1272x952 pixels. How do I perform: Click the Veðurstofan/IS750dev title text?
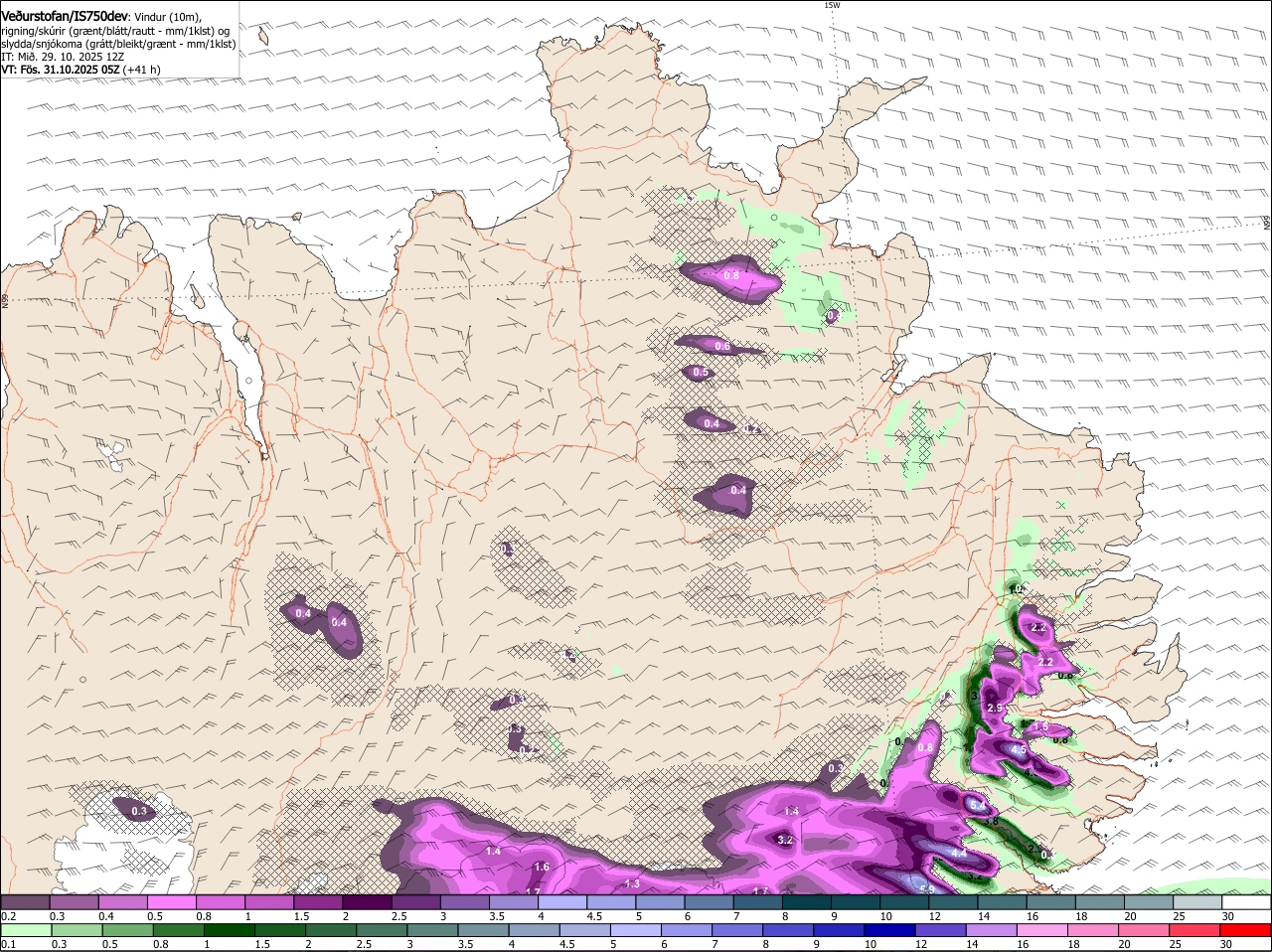65,17
